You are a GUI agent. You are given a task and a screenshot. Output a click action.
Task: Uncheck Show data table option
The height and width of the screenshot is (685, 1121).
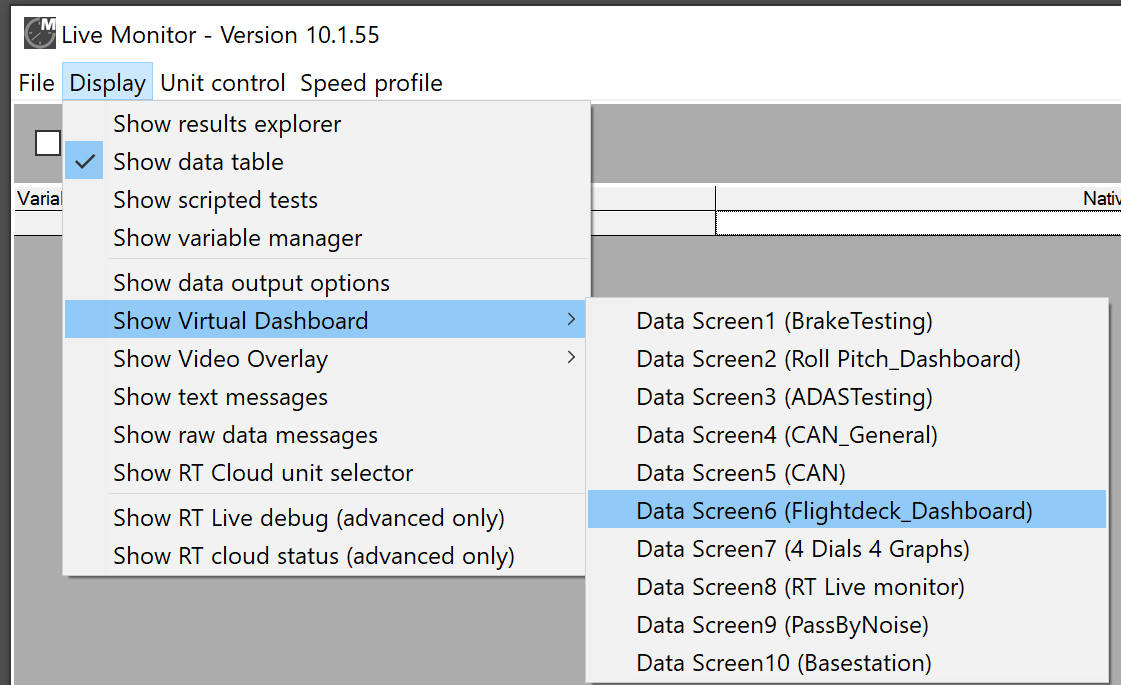point(198,162)
